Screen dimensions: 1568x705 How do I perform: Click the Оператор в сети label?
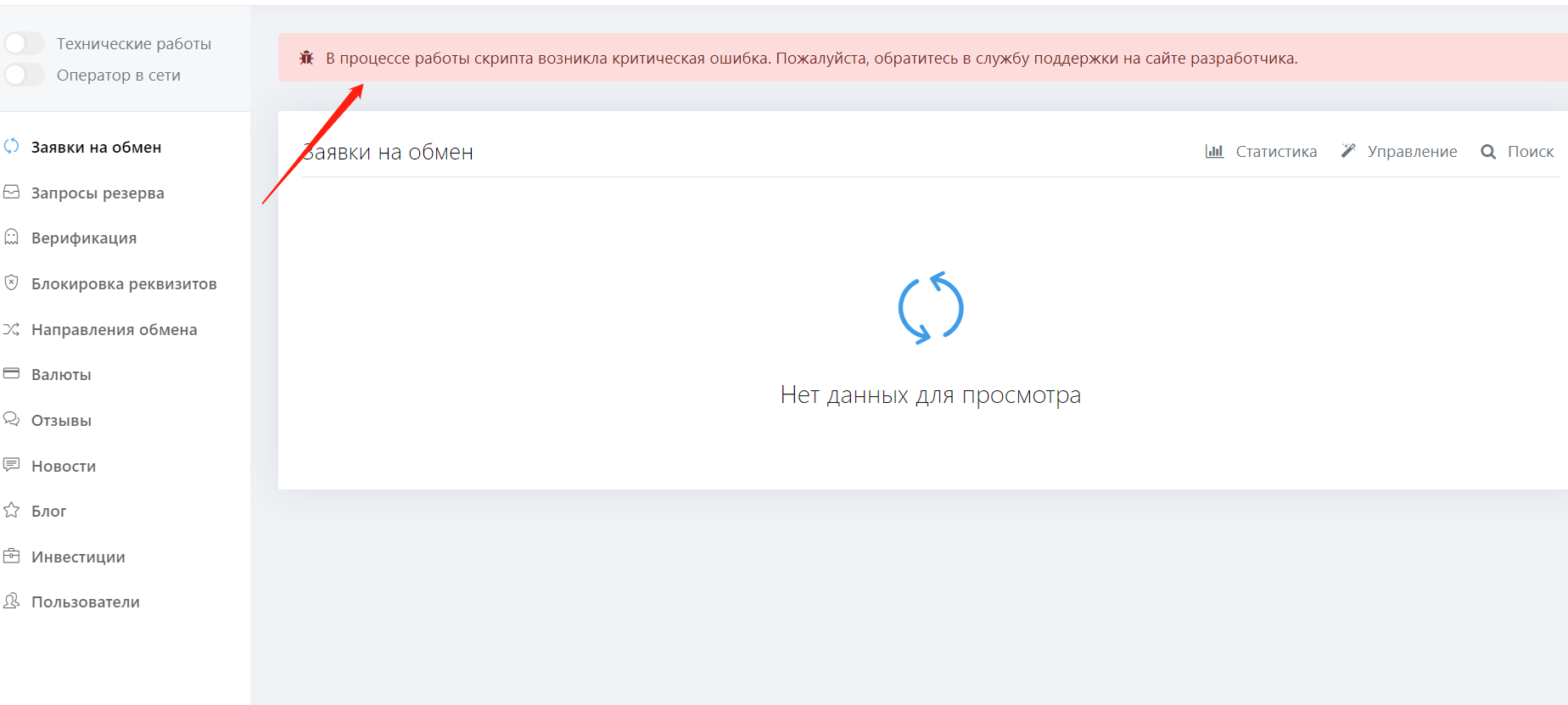pyautogui.click(x=119, y=75)
